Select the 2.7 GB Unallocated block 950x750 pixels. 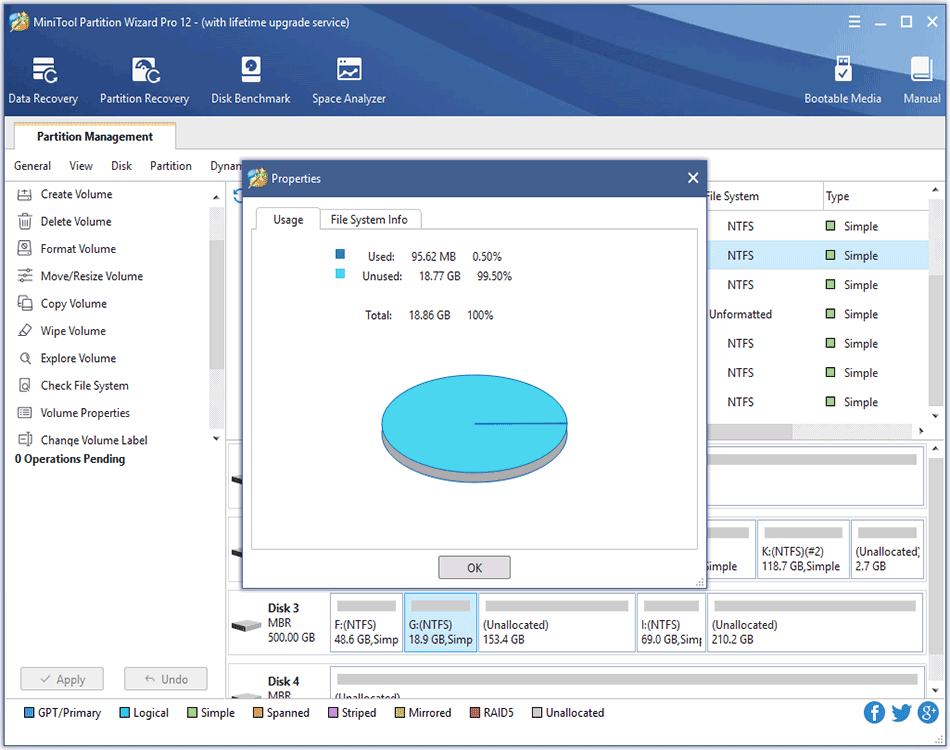(888, 549)
